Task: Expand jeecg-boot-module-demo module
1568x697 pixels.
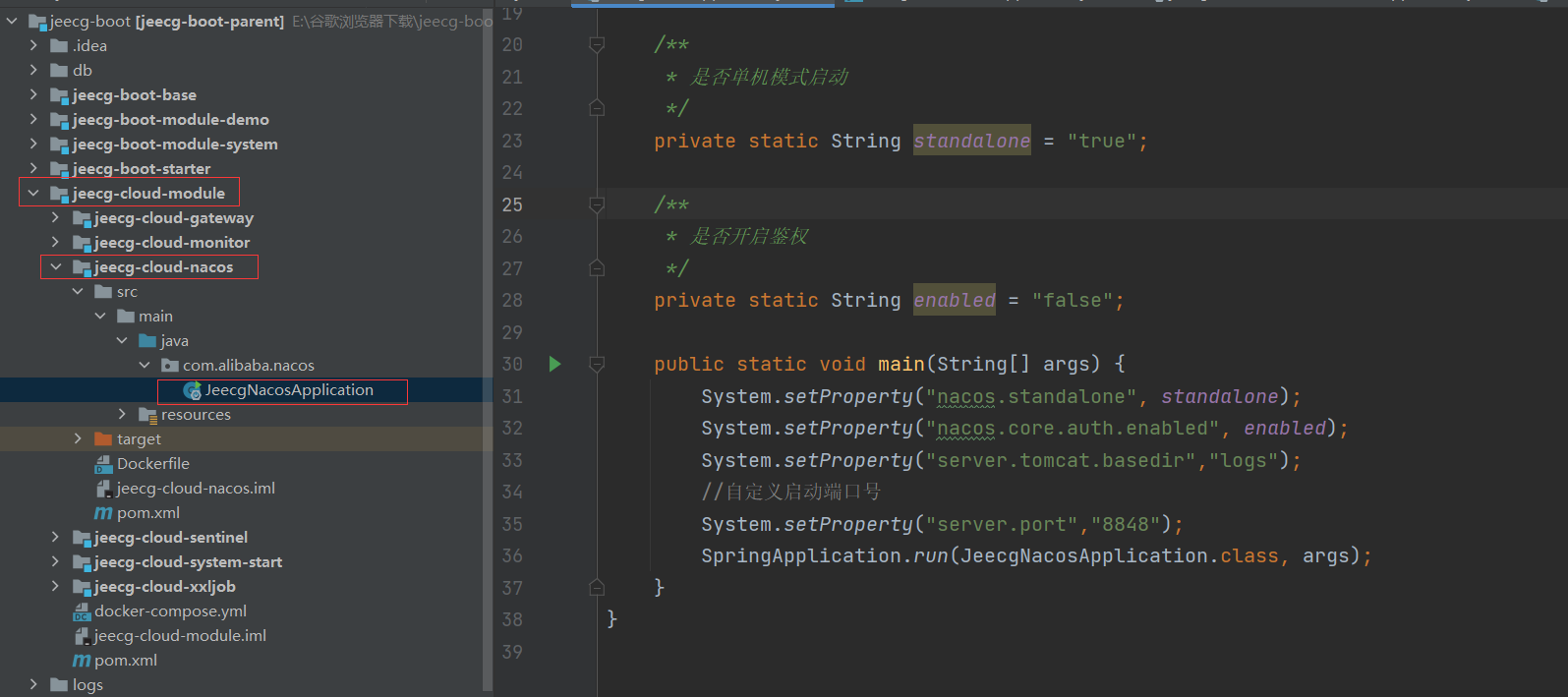Action: (33, 119)
